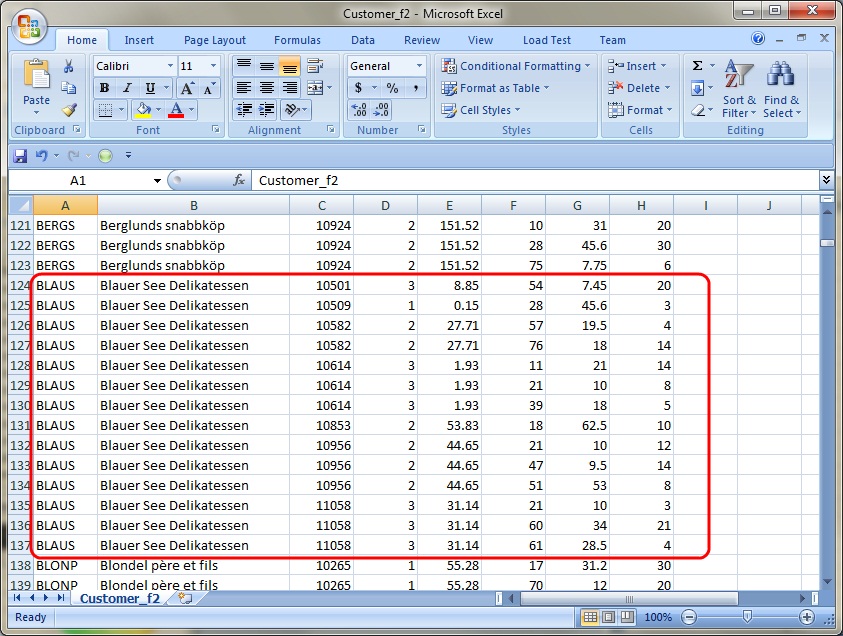Toggle Italic formatting
The width and height of the screenshot is (843, 636).
tap(127, 88)
